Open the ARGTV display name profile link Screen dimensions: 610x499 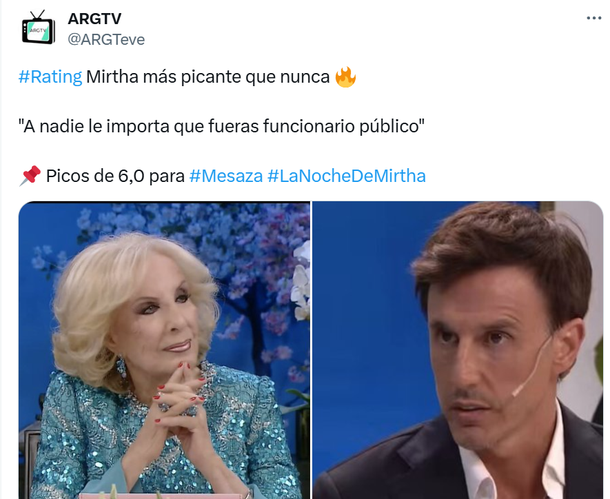(x=95, y=18)
